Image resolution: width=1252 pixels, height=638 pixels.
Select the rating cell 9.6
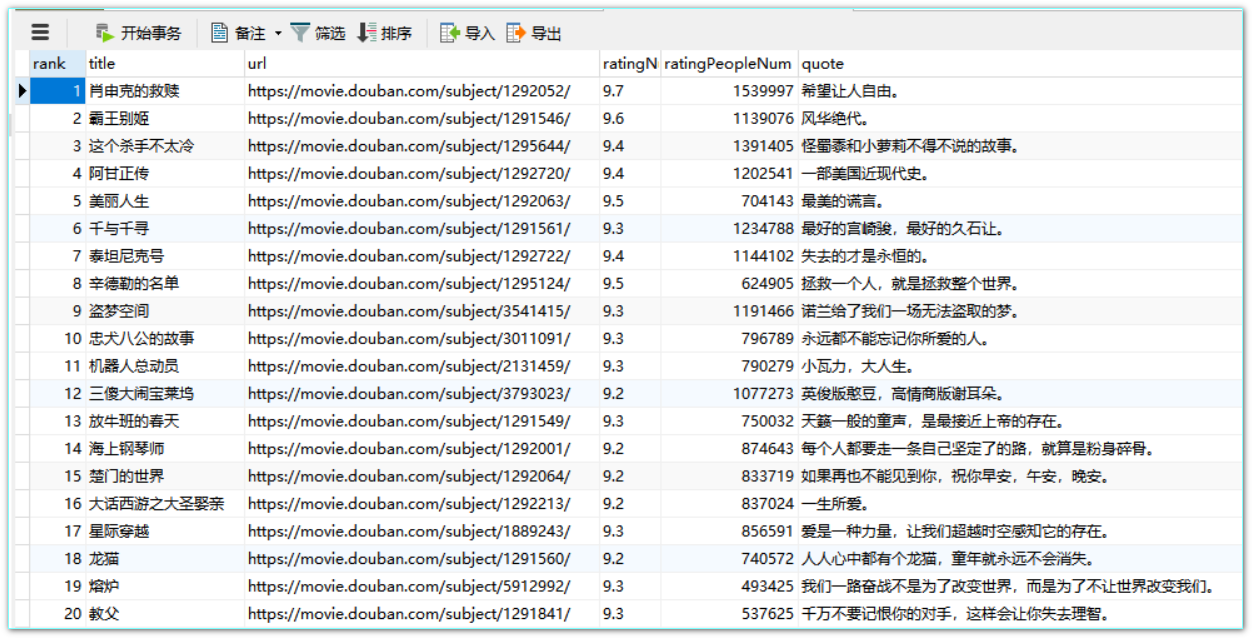point(630,119)
